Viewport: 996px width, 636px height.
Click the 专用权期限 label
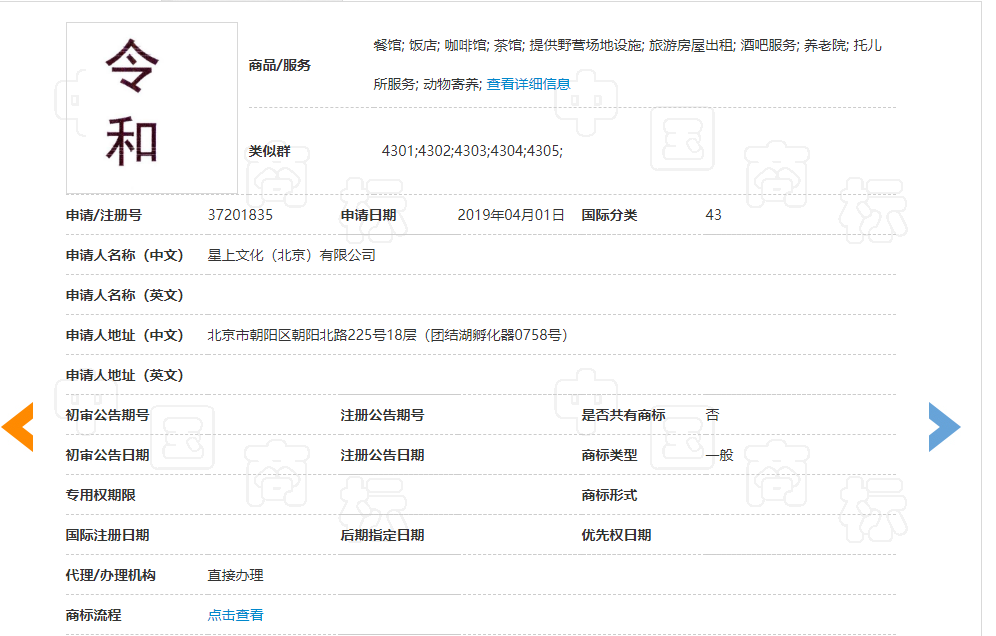click(101, 495)
